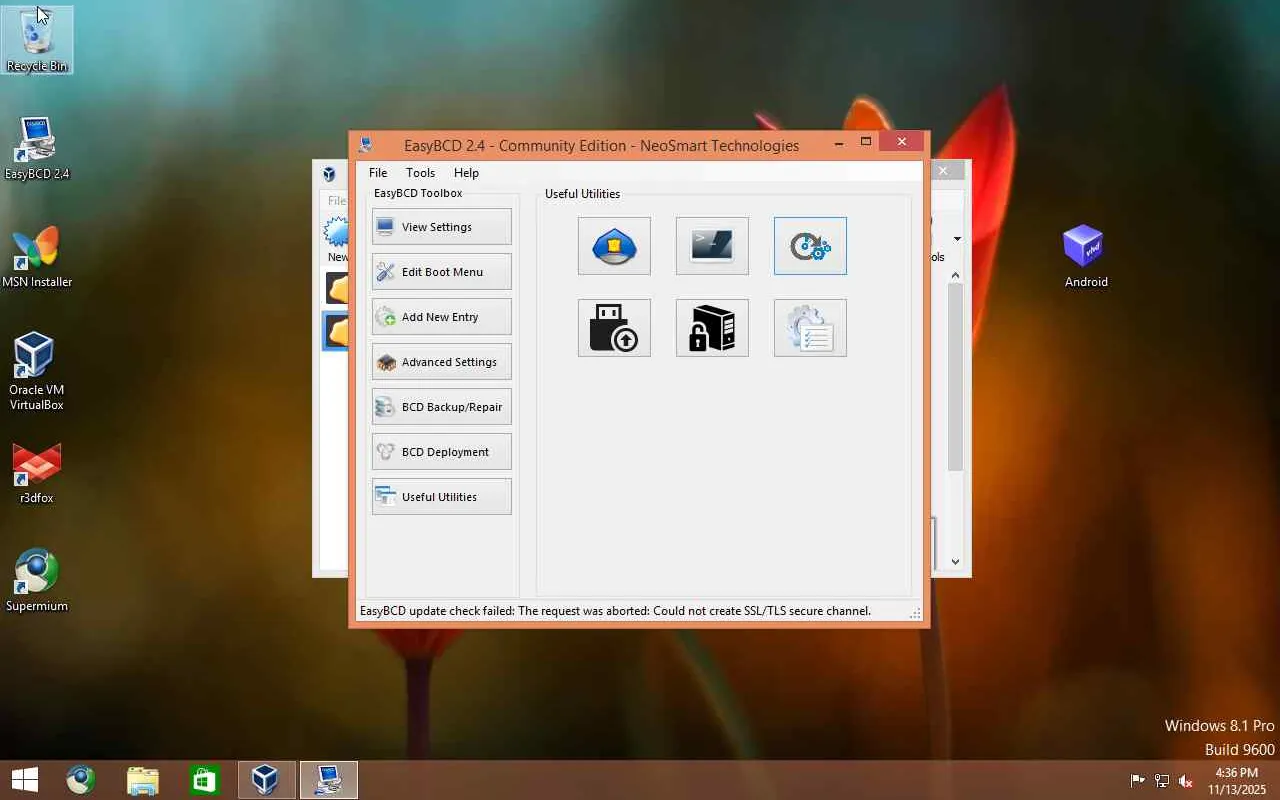Click the Supermium browser taskbar icon

click(81, 780)
